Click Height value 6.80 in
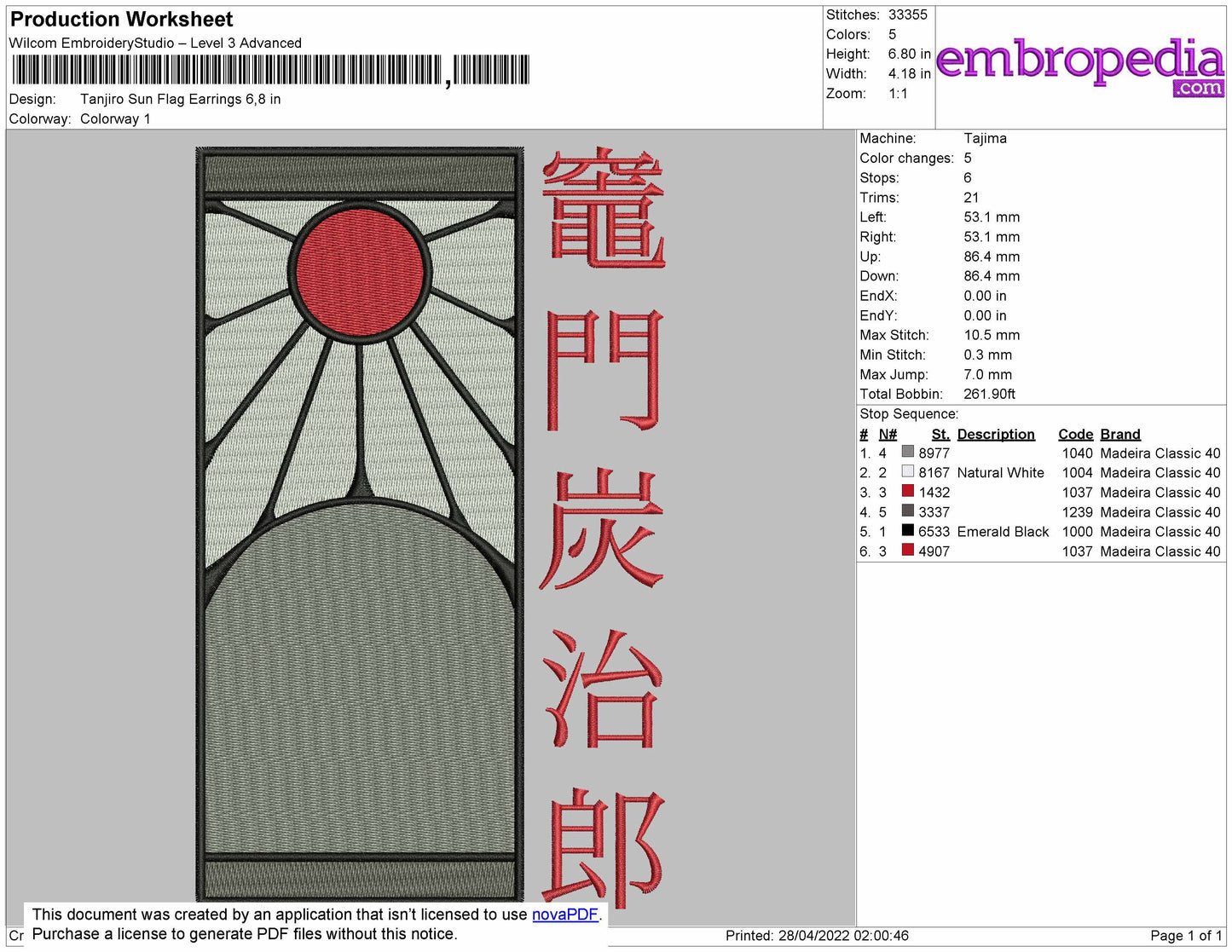 [x=910, y=54]
